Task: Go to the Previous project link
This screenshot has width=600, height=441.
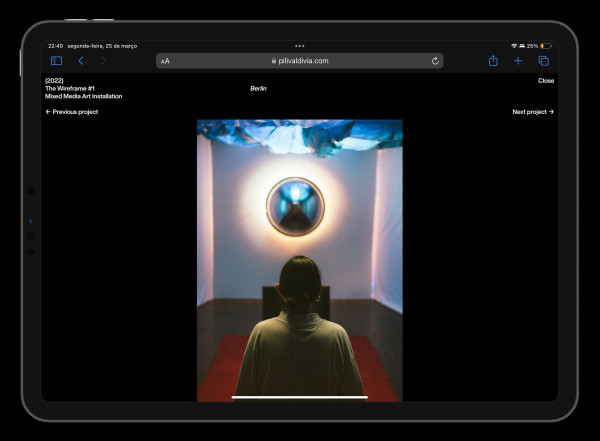Action: tap(72, 112)
